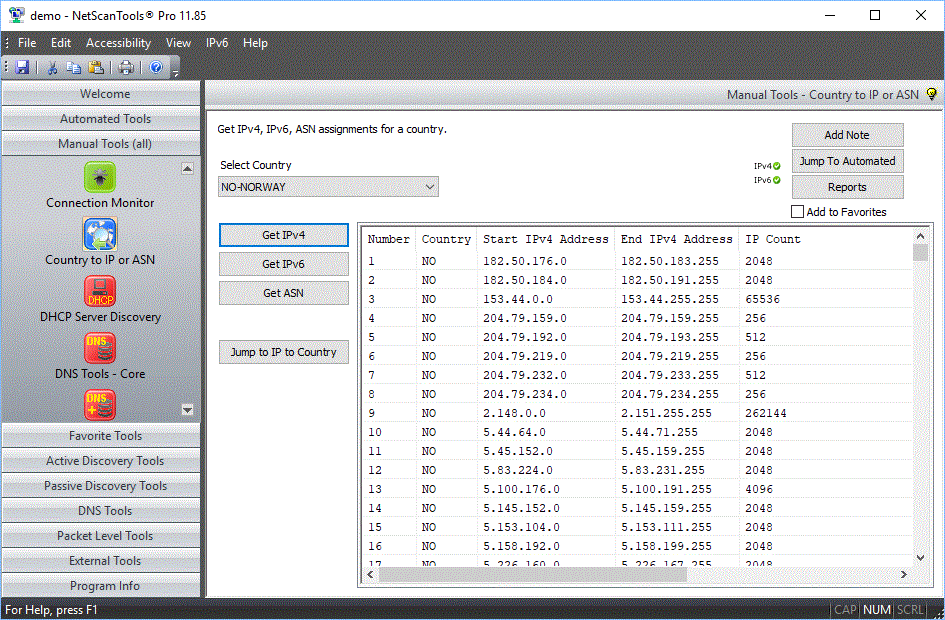This screenshot has height=620, width=945.
Task: Click the IPv6 green status indicator
Action: [777, 180]
